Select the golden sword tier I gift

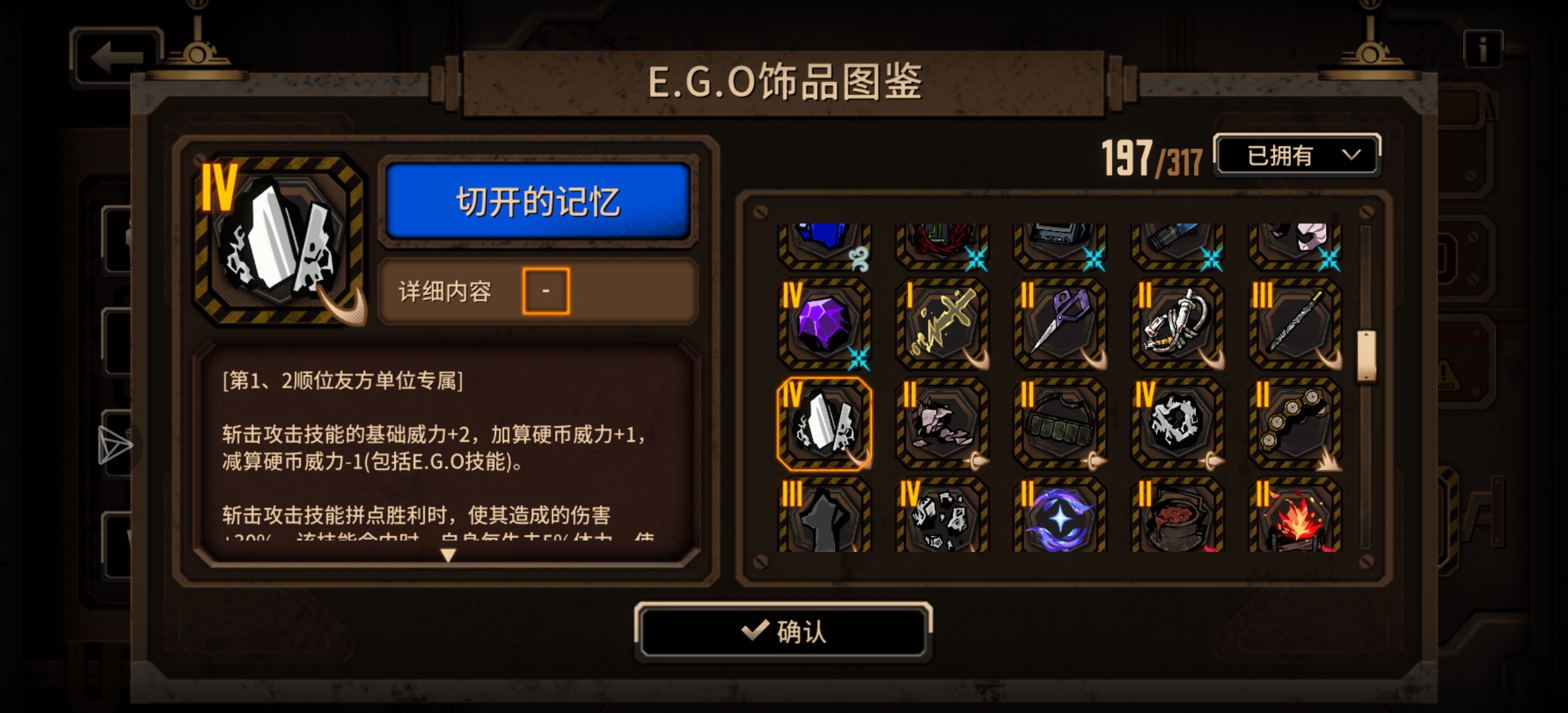click(x=942, y=323)
